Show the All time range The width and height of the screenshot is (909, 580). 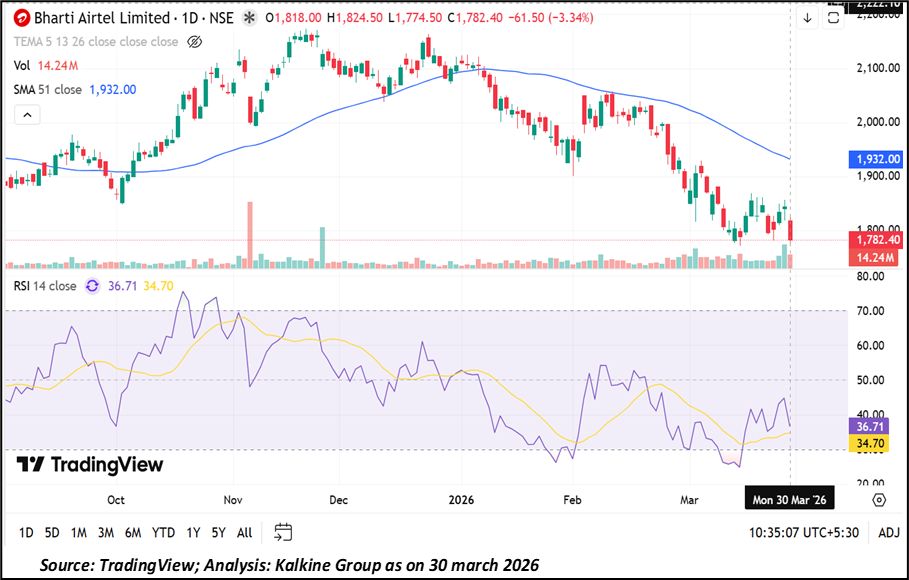point(244,532)
